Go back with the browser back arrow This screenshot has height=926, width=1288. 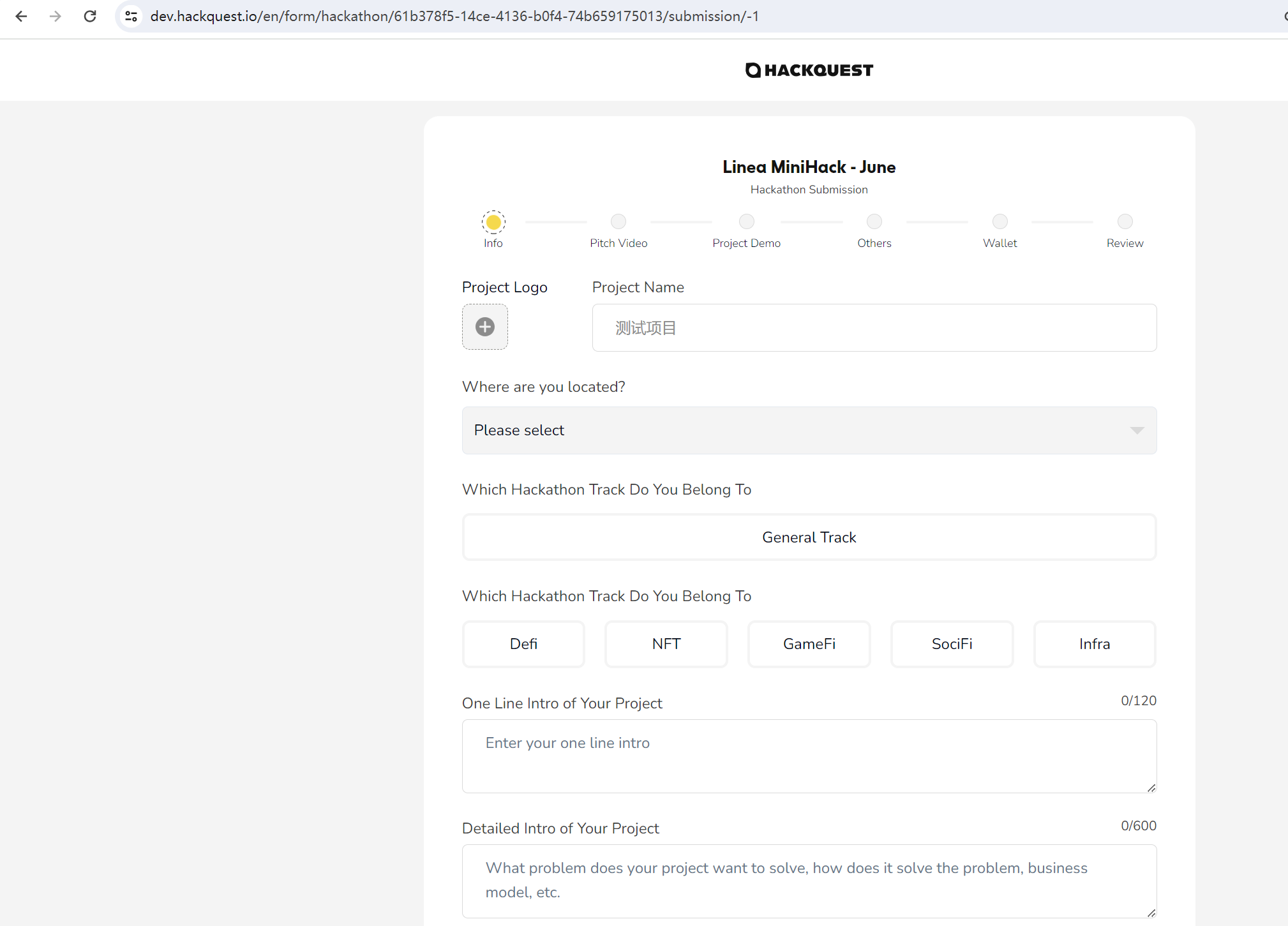[x=21, y=16]
